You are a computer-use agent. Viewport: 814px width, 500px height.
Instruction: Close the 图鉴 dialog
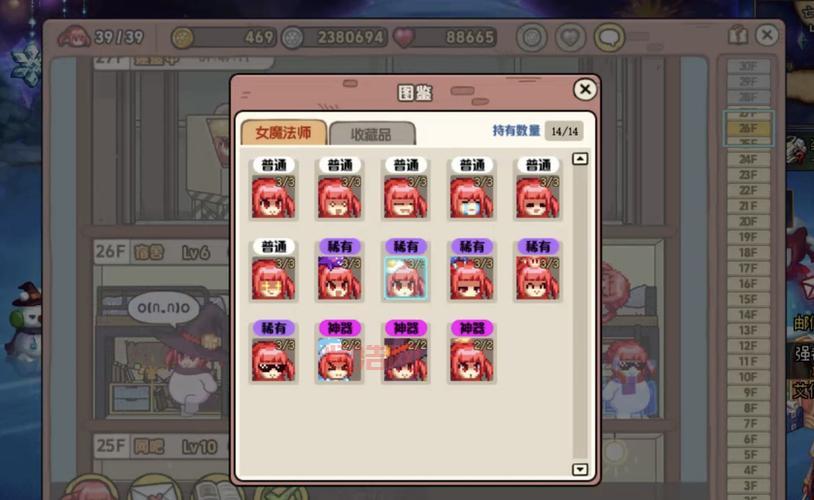[x=585, y=89]
